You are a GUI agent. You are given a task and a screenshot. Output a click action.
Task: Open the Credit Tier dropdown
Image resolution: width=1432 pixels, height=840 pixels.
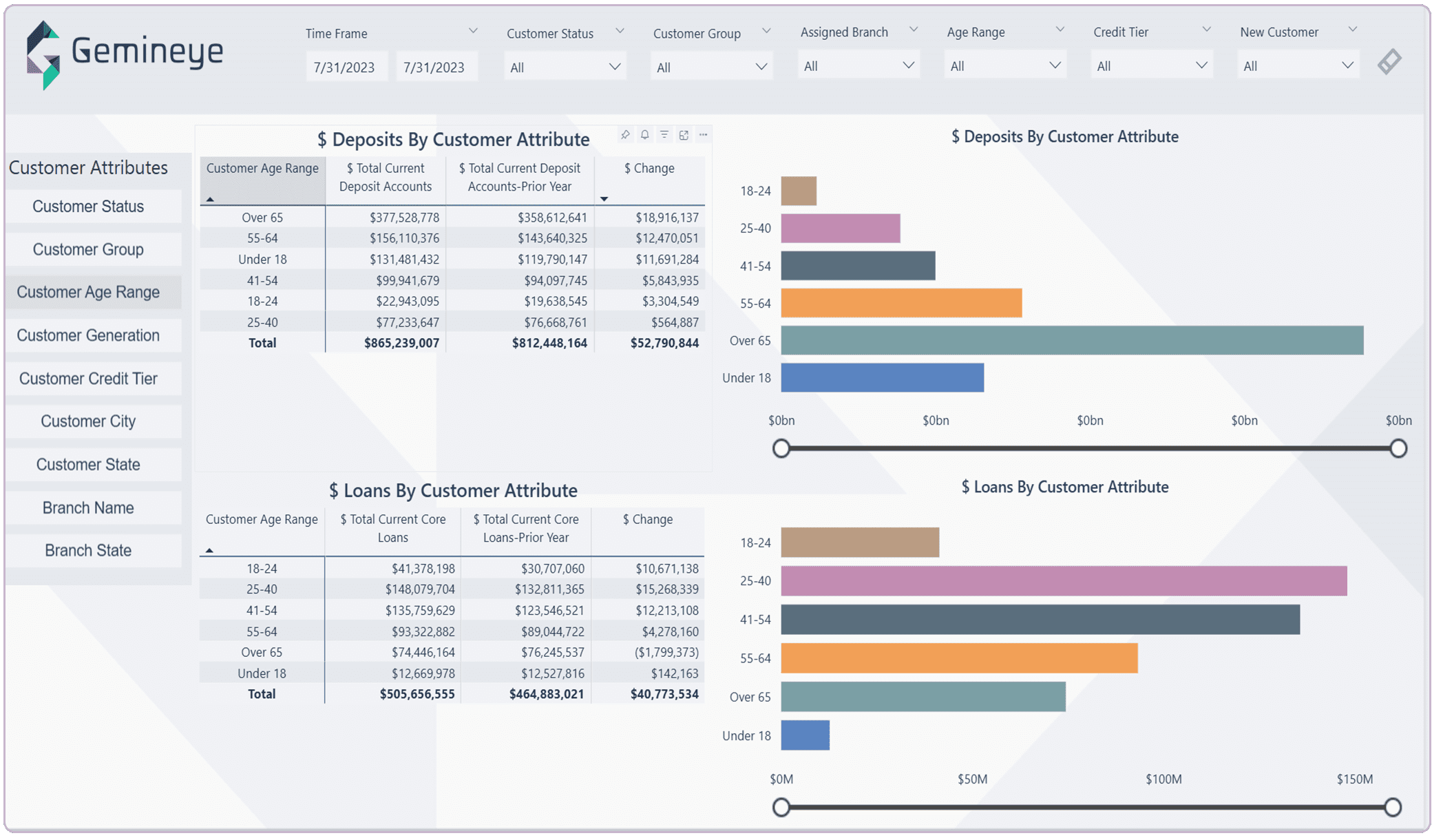(x=1151, y=66)
